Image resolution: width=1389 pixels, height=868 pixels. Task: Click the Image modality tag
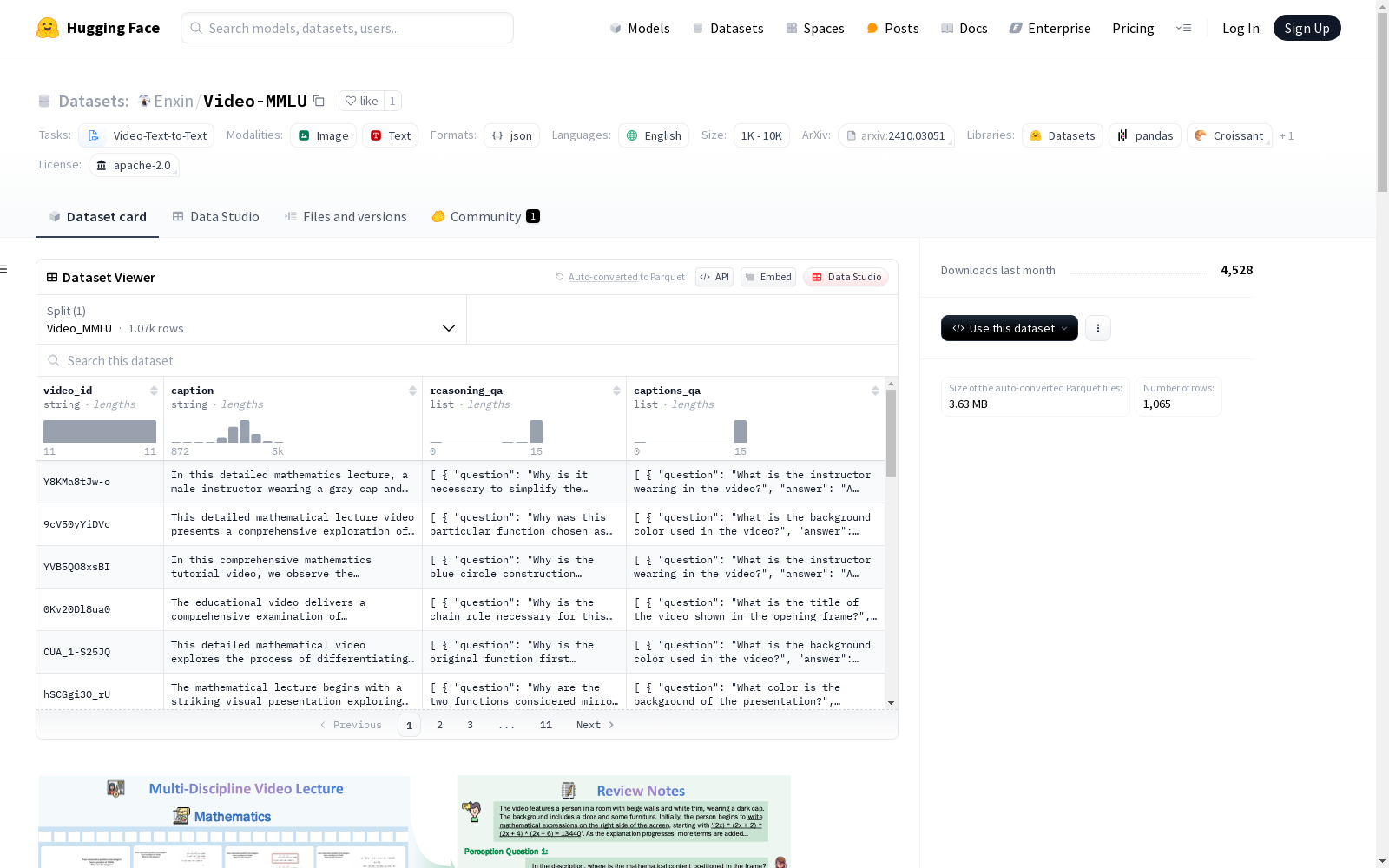[323, 135]
